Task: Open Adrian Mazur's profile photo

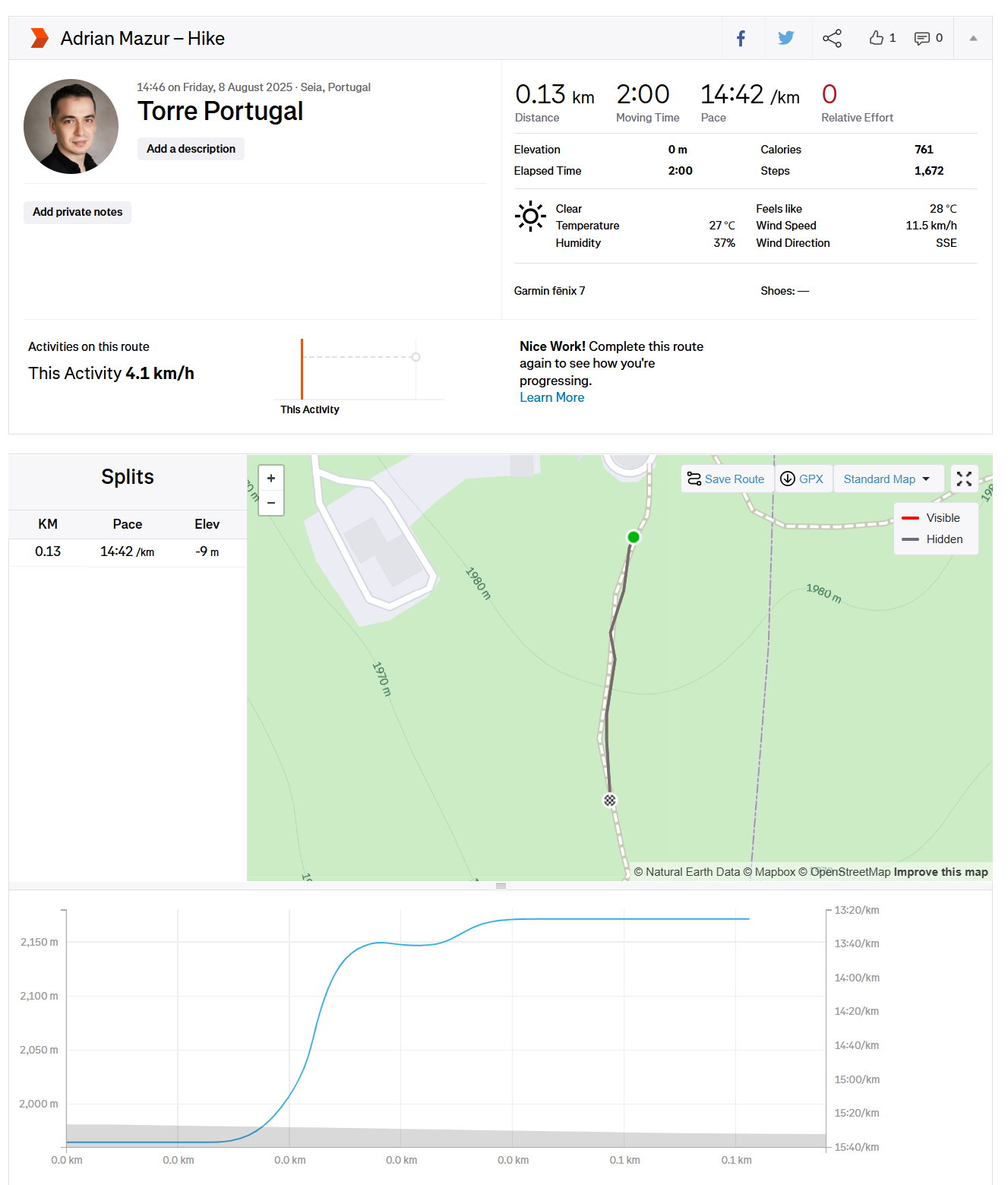Action: tap(71, 126)
